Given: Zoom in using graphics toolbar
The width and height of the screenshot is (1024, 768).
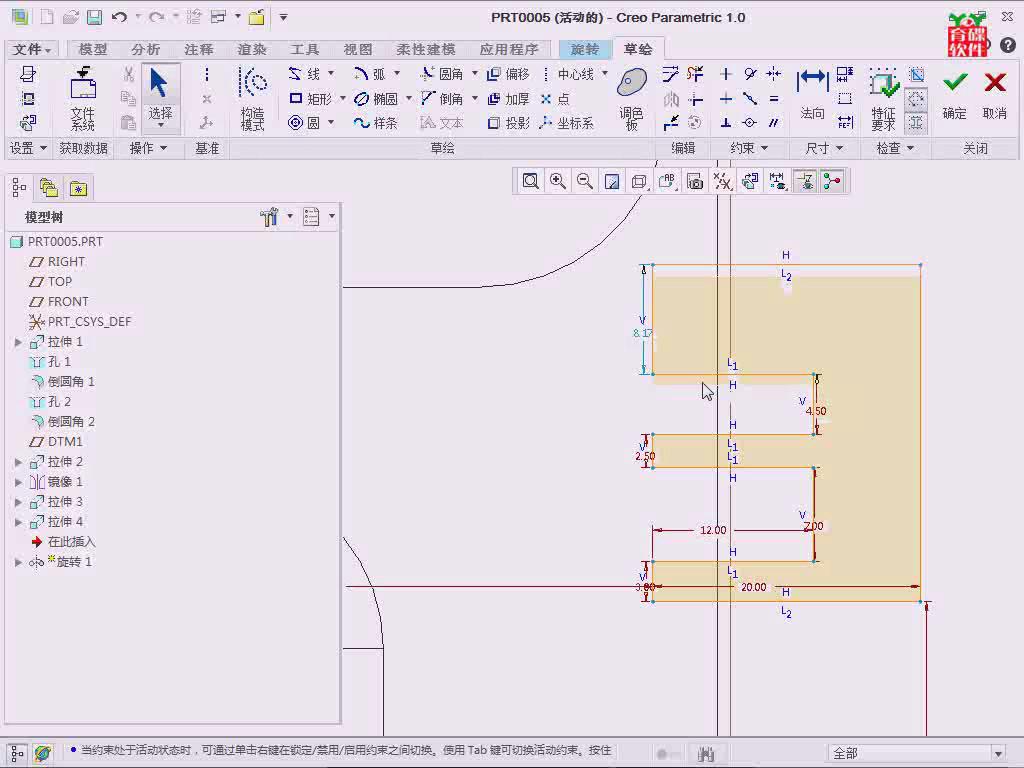Looking at the screenshot, I should [558, 181].
